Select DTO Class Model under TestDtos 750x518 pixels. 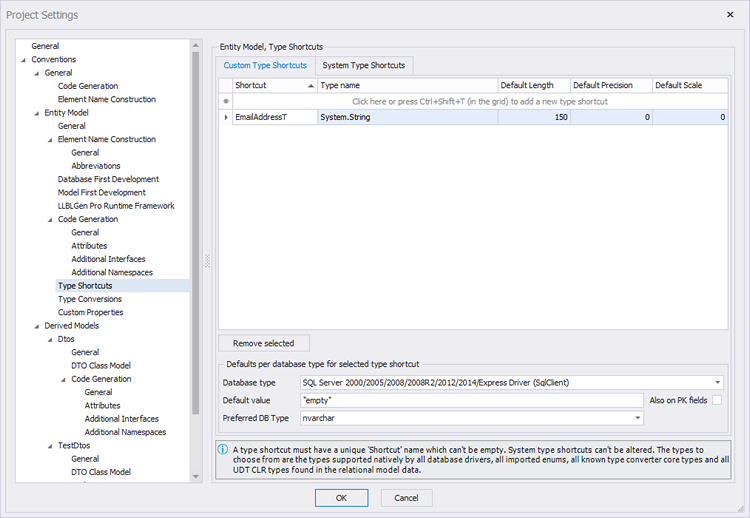[x=101, y=472]
